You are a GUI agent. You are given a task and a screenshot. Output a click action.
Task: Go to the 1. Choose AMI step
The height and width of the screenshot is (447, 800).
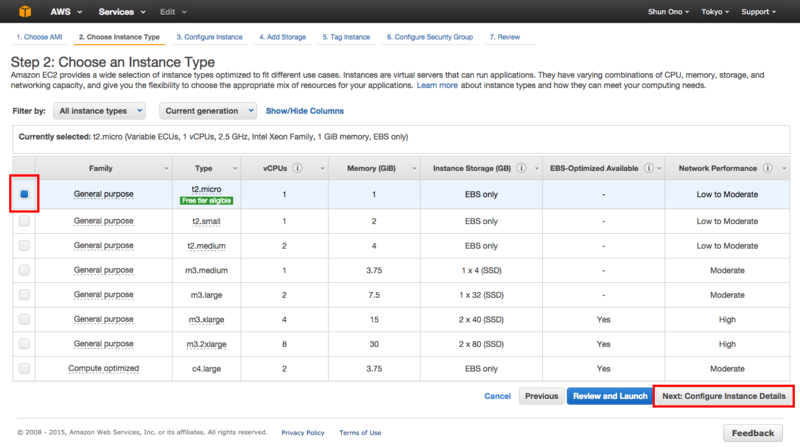(39, 37)
